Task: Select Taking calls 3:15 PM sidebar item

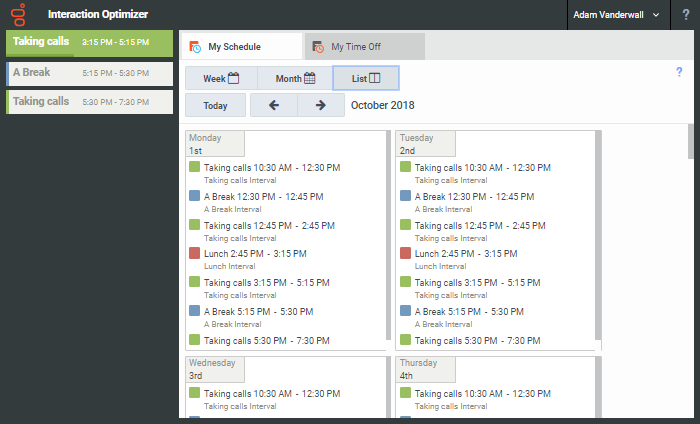Action: 90,43
